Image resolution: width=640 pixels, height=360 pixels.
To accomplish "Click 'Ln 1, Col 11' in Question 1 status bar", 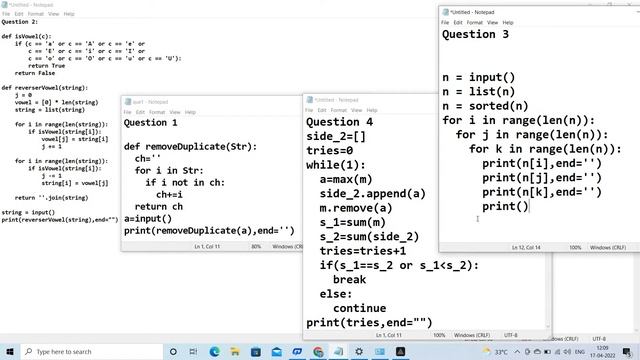I will [x=207, y=247].
